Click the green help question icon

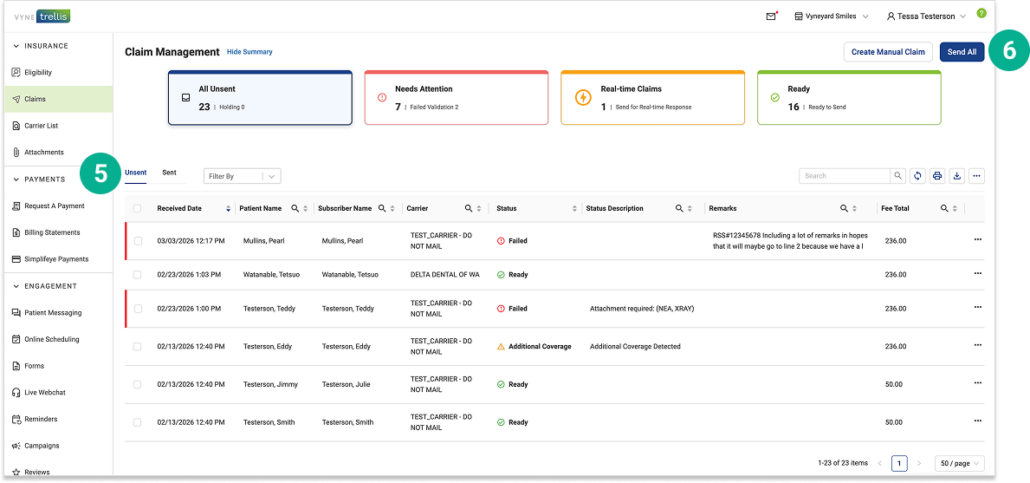[x=981, y=14]
